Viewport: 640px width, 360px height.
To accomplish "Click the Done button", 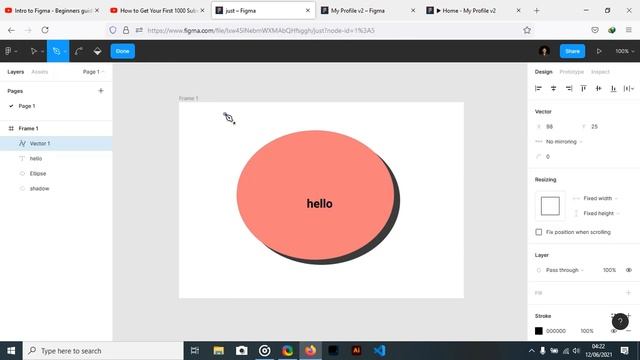I will [122, 51].
